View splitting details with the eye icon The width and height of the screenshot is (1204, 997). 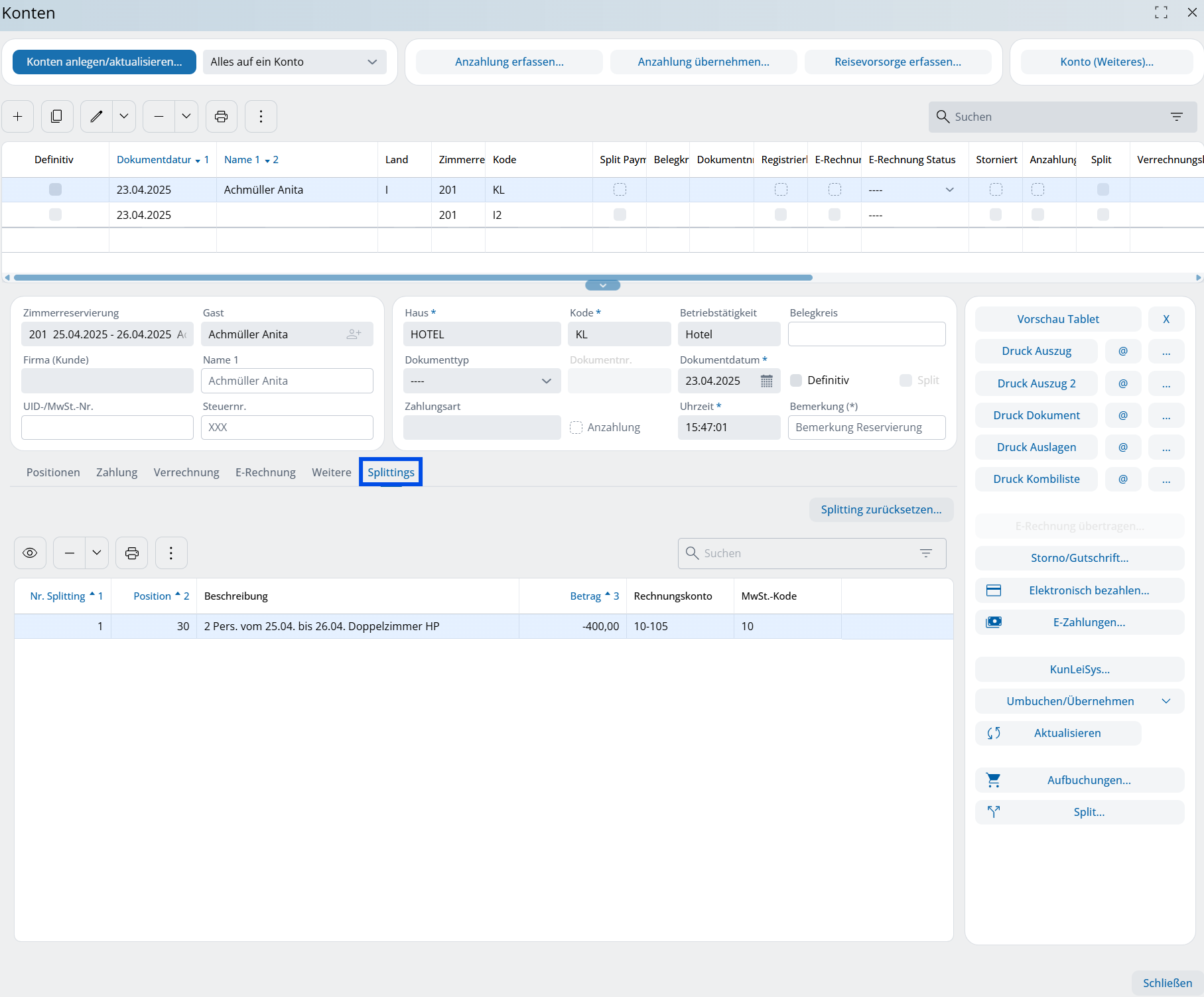[31, 553]
